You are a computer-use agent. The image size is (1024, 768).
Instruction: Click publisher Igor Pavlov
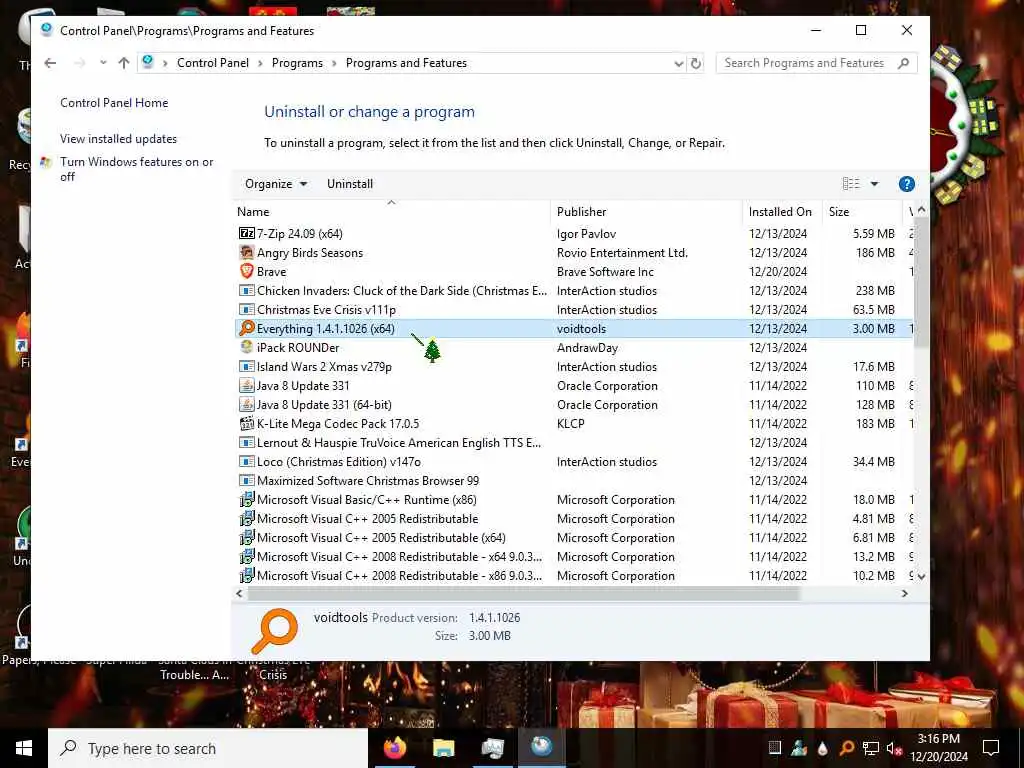click(586, 234)
